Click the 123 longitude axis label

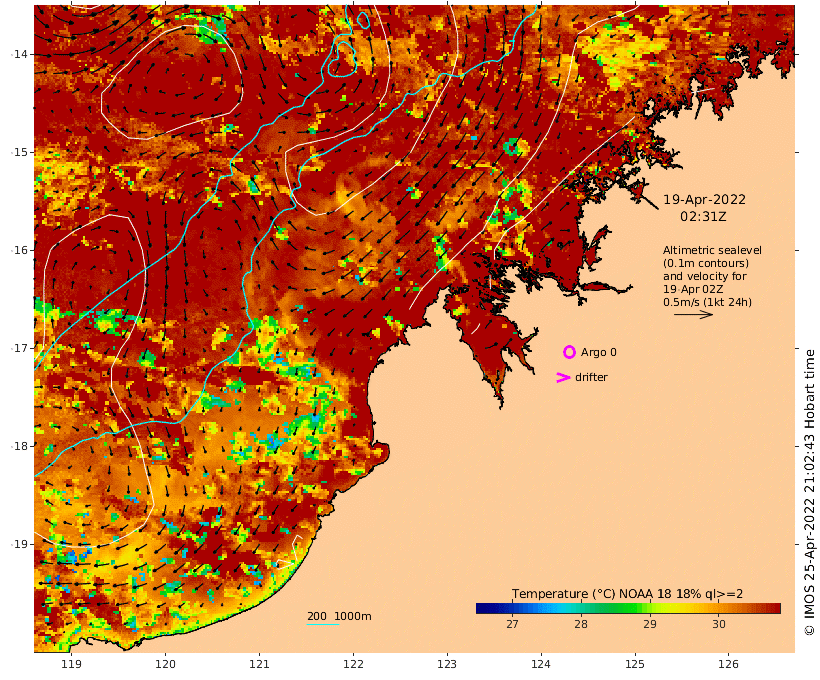coord(447,664)
